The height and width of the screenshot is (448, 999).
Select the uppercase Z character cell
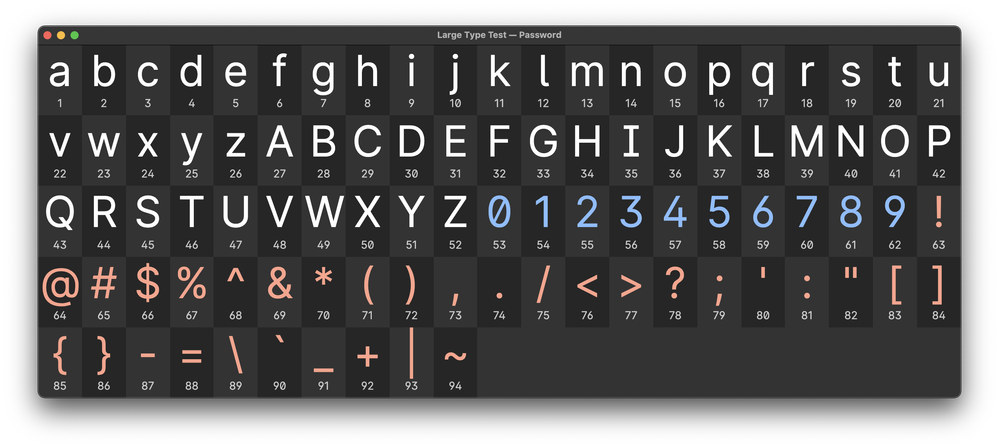455,216
